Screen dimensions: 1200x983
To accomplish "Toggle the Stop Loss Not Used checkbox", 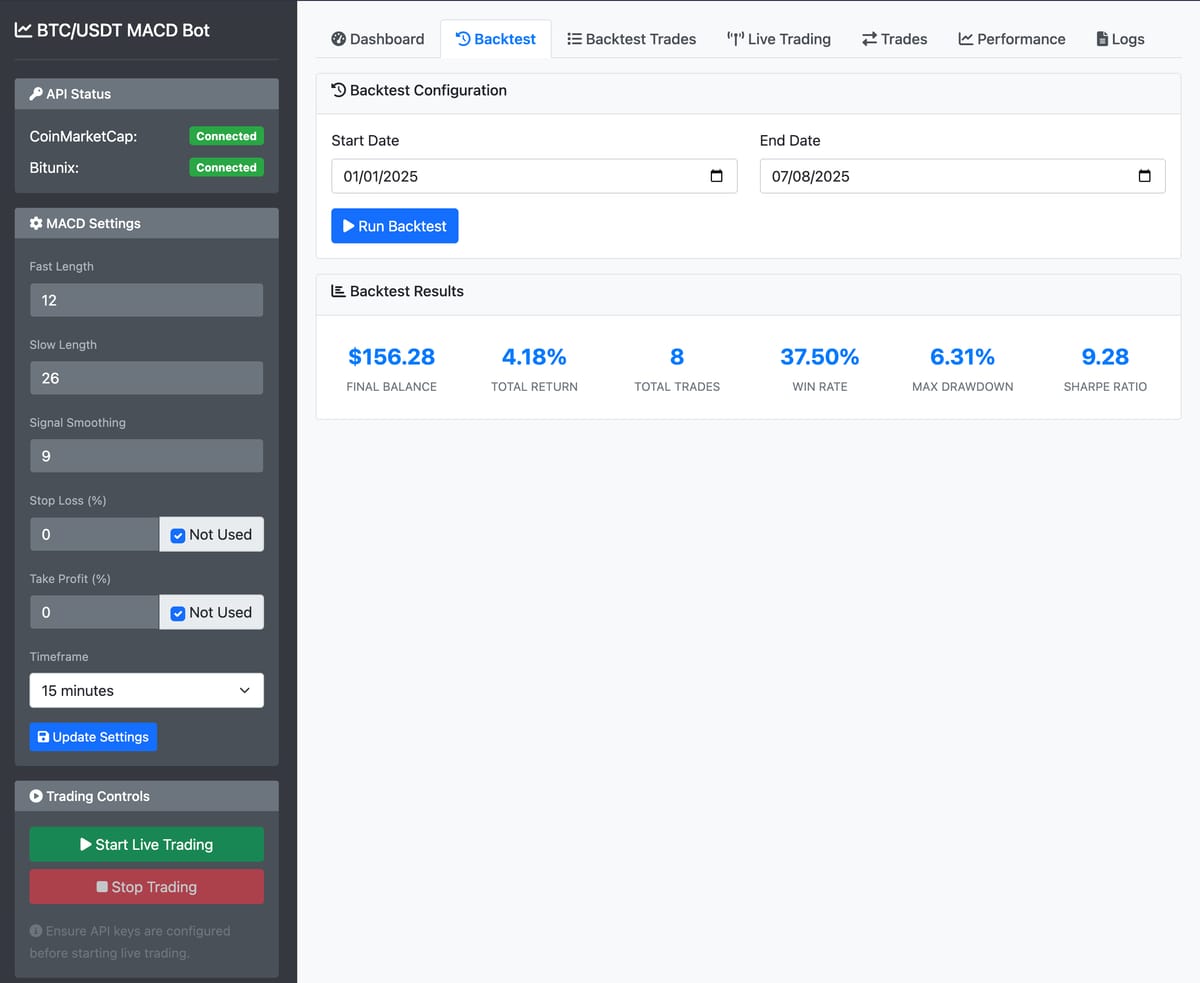I will pos(178,535).
